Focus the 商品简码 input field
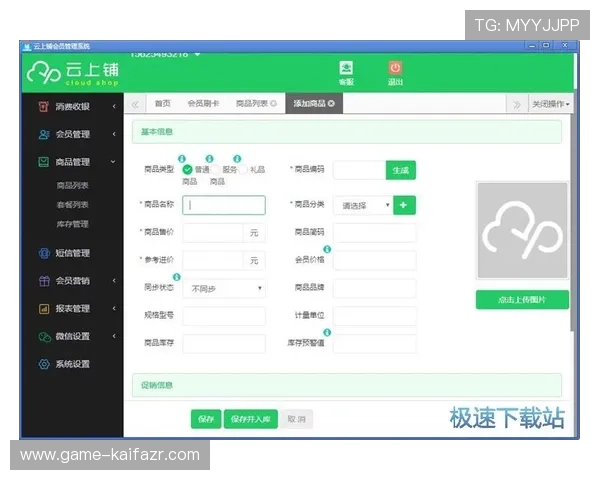Viewport: 600px width, 480px height. [x=375, y=233]
